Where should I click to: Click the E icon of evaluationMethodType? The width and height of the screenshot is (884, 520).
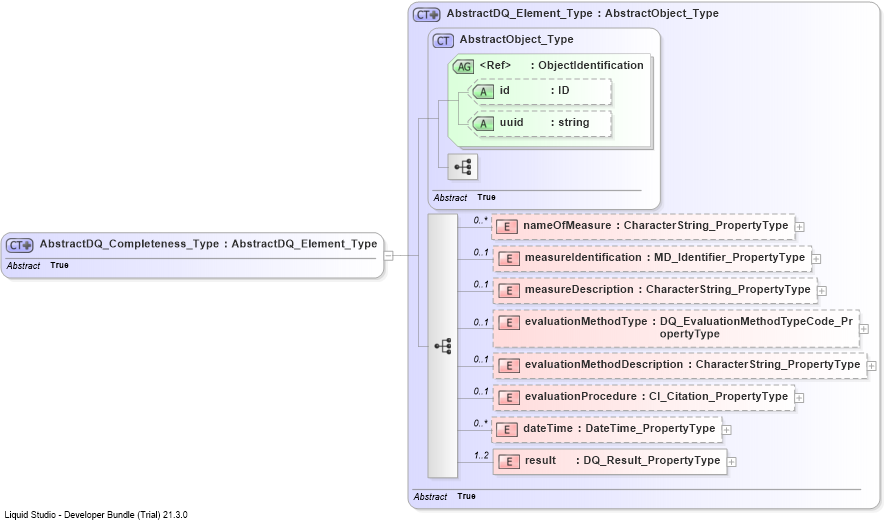(x=509, y=323)
